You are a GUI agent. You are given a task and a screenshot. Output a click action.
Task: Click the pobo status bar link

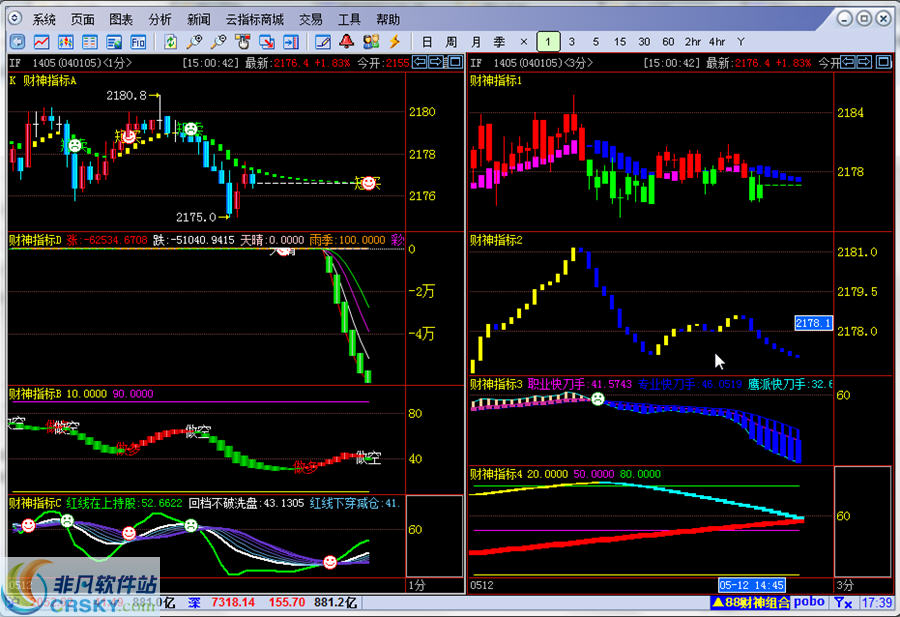pos(809,602)
